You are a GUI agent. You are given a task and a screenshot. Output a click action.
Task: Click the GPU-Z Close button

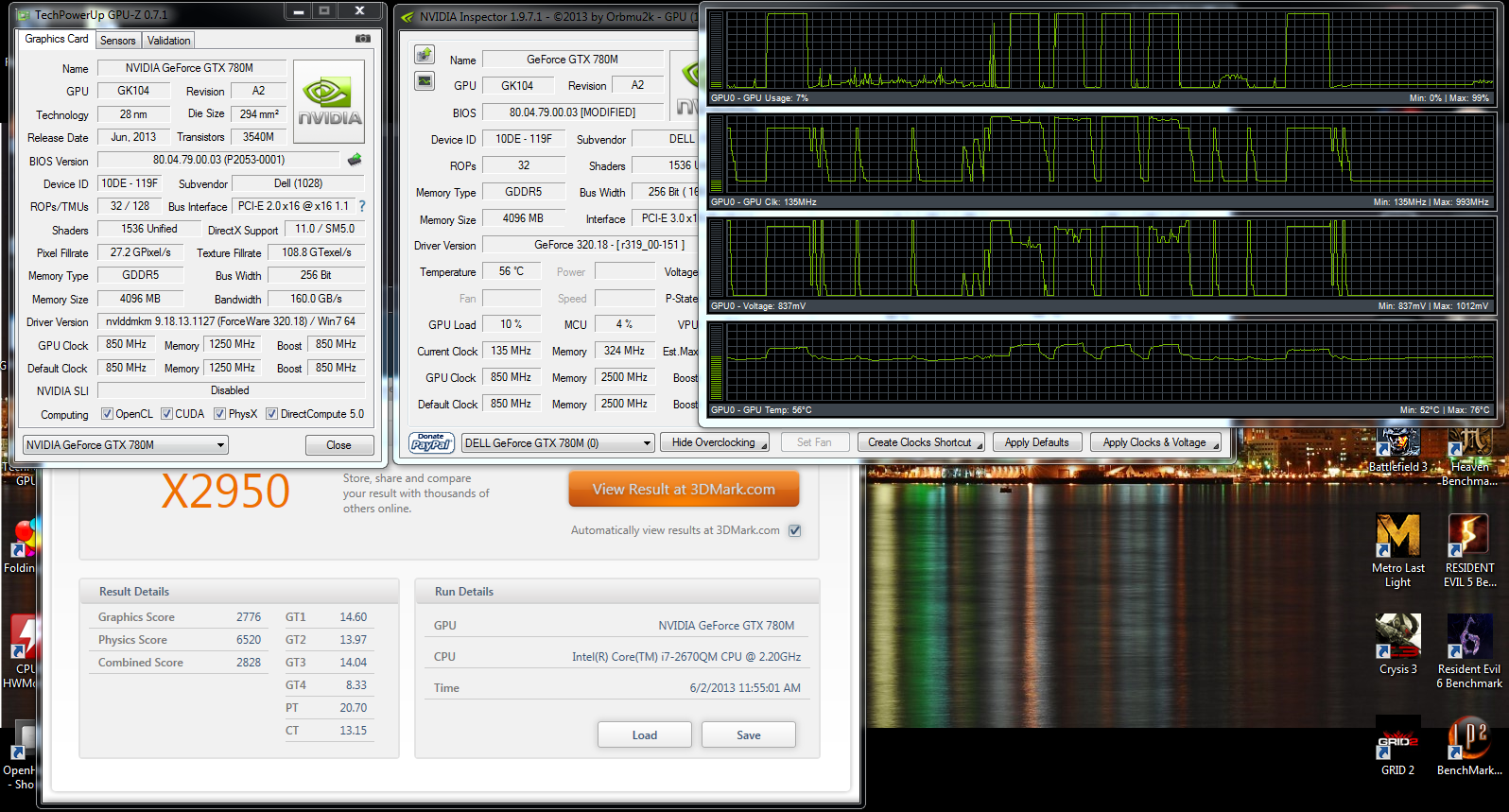338,445
